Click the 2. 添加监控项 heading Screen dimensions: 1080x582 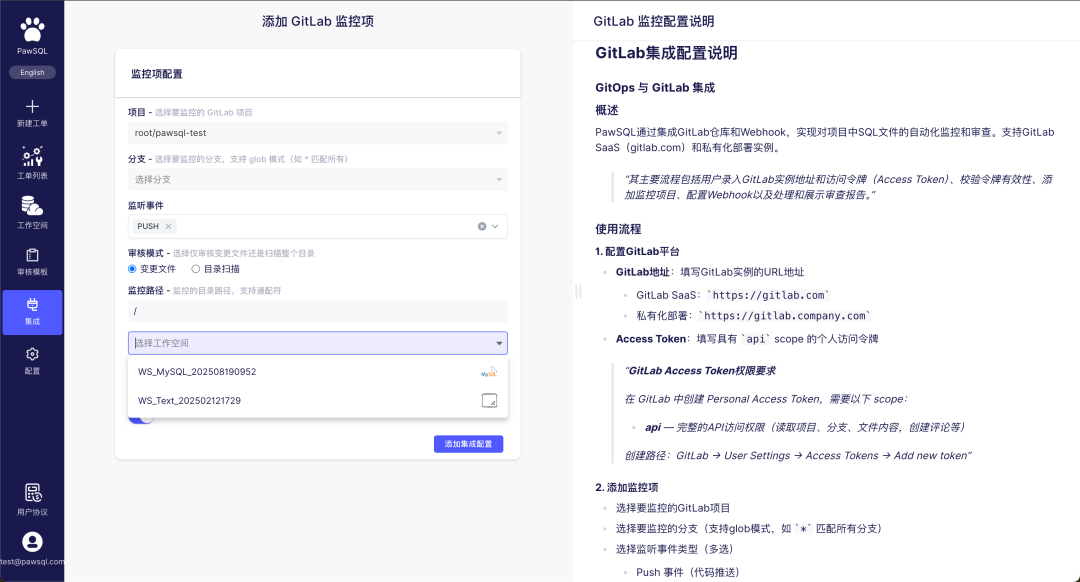pos(627,488)
